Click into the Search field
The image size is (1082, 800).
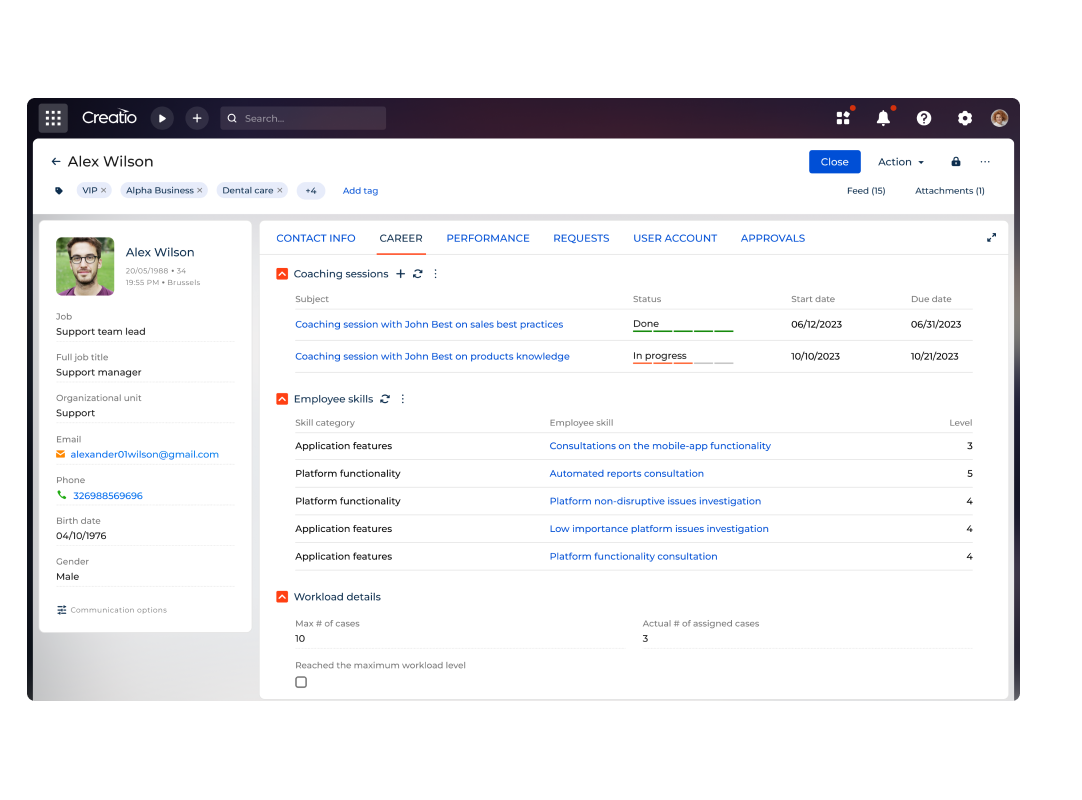(x=303, y=117)
